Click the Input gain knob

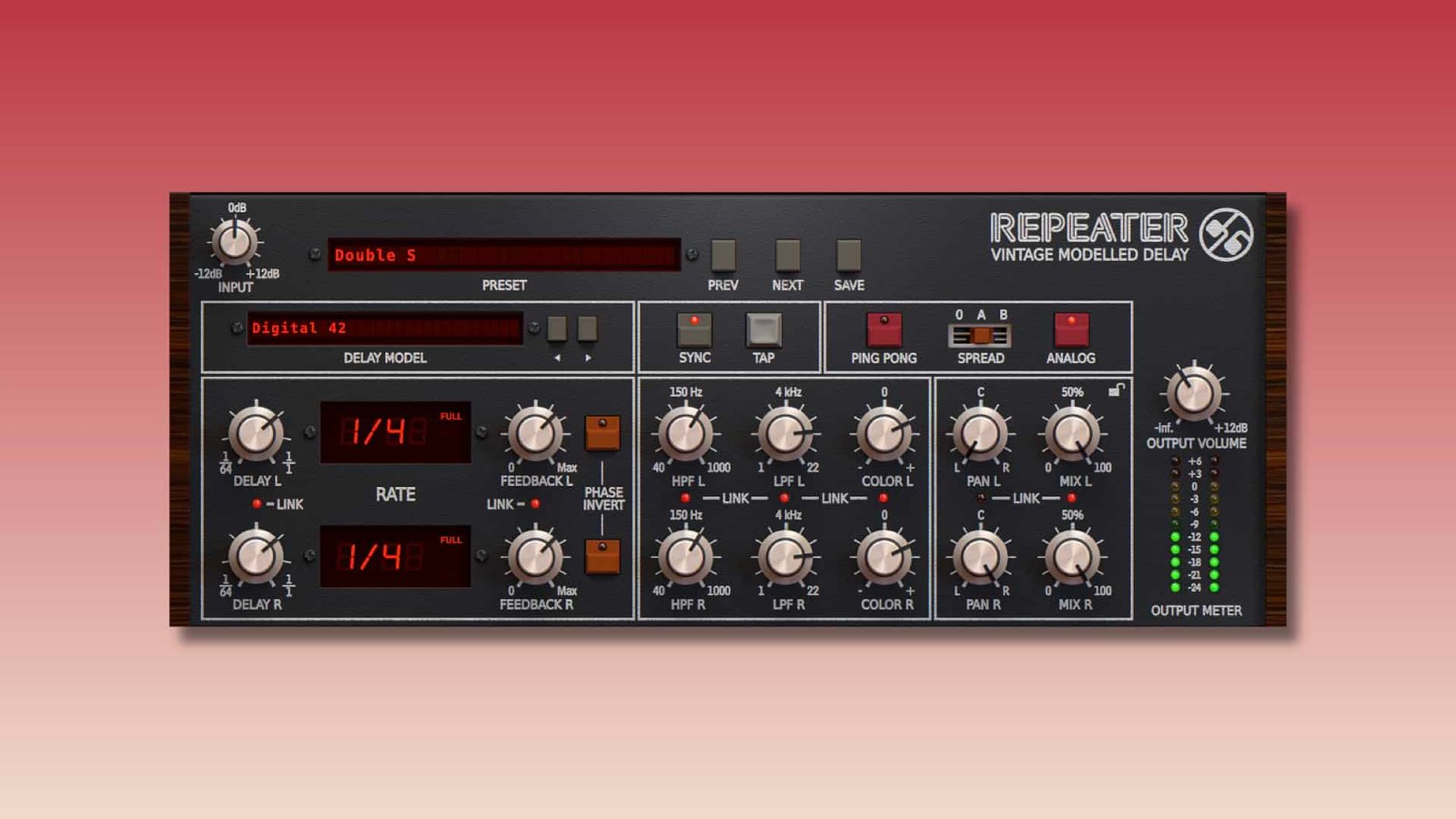235,242
